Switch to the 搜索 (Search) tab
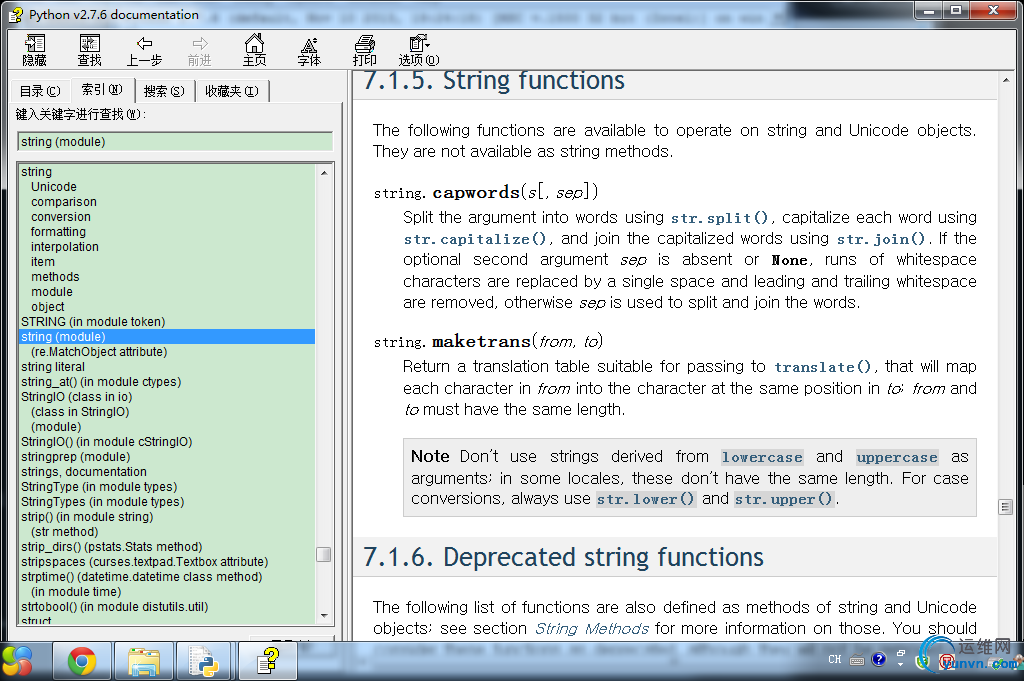 point(164,91)
